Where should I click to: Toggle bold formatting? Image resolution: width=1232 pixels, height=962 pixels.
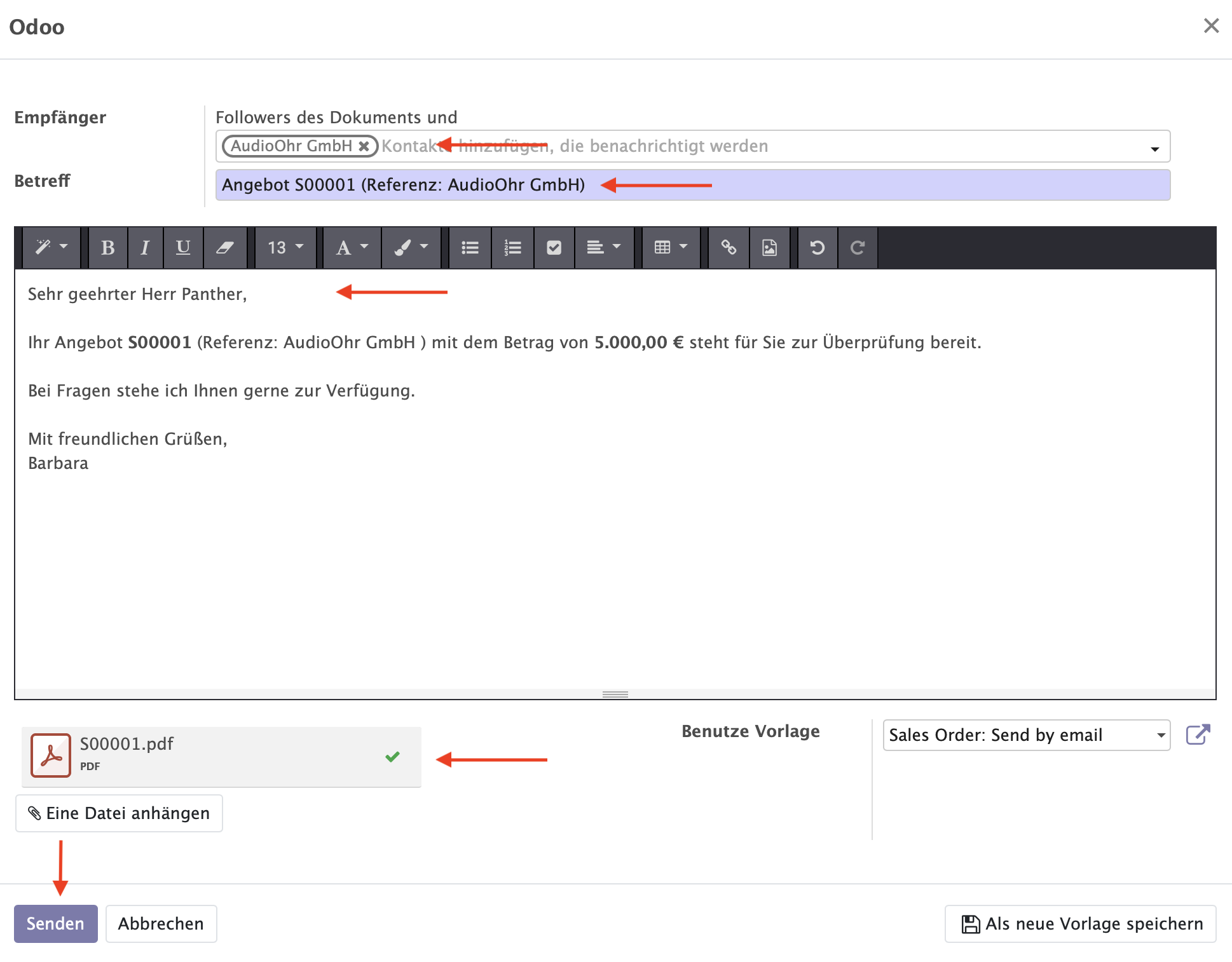click(108, 247)
